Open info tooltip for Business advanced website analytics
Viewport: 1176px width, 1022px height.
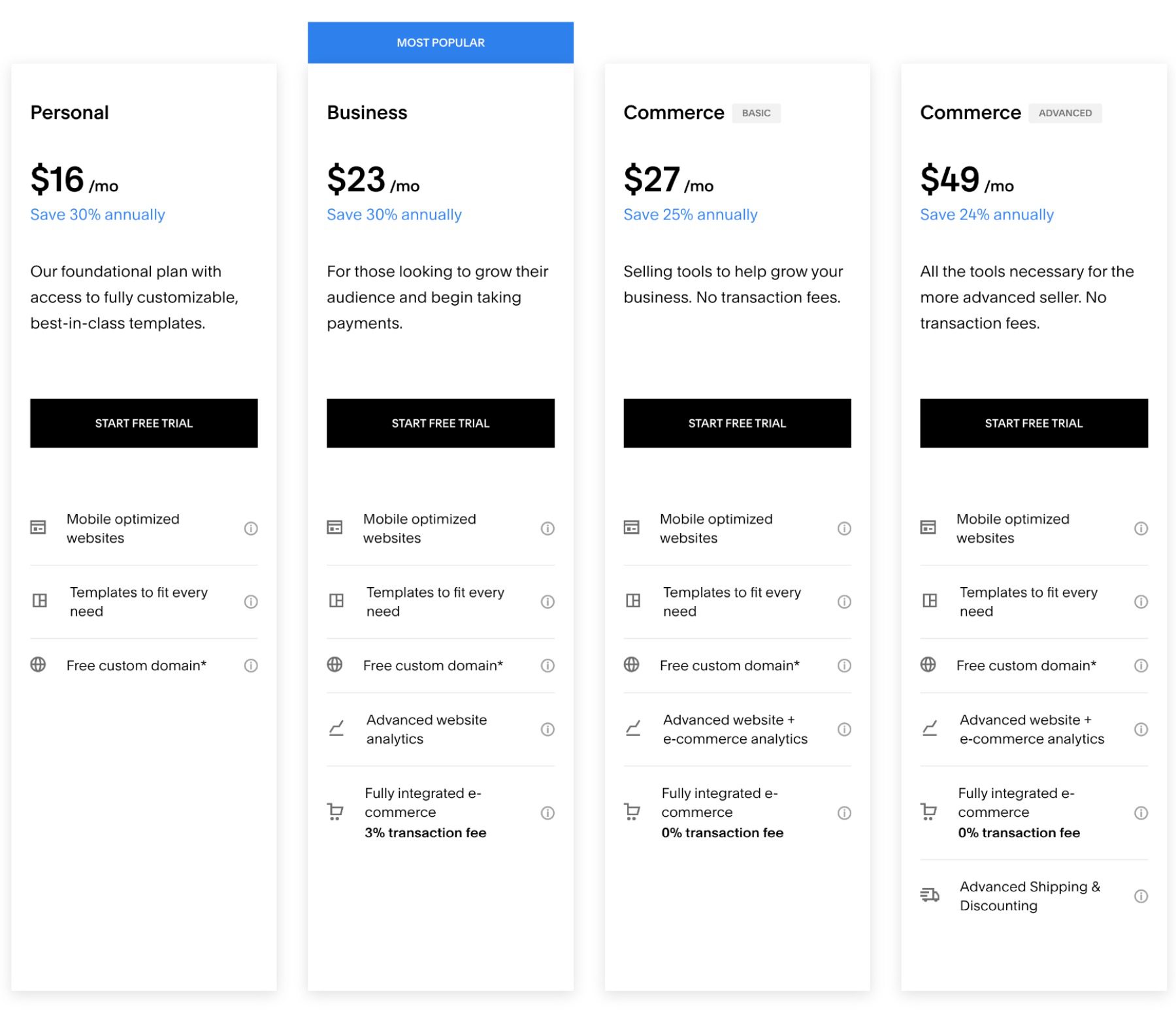(x=547, y=729)
